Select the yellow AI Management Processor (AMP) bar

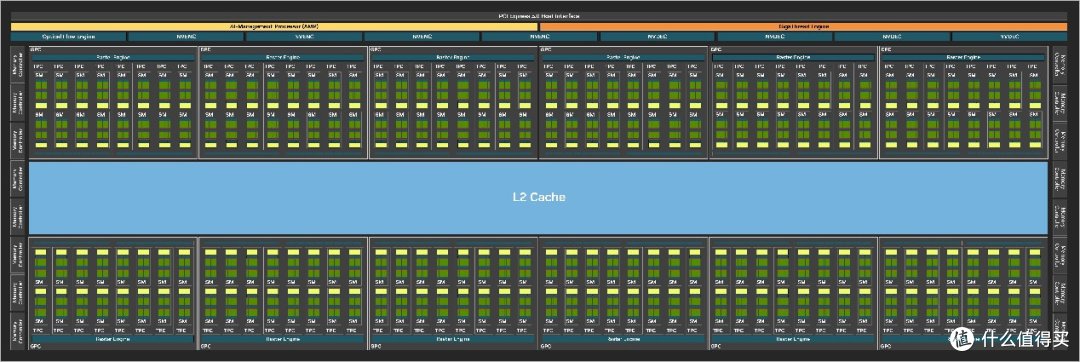275,26
